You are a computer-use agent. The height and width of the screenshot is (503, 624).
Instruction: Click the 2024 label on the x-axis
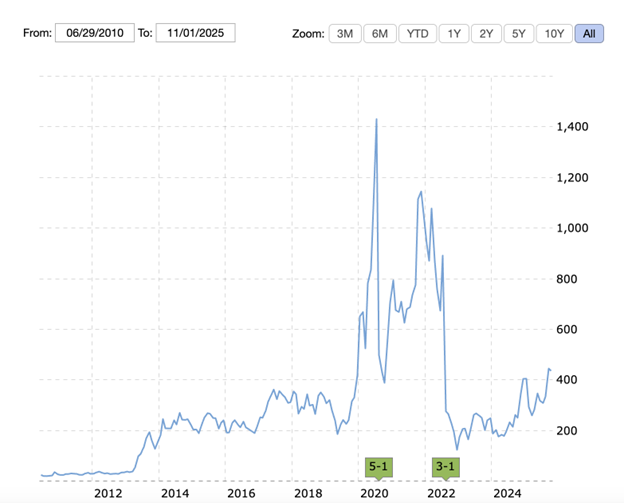click(x=507, y=493)
